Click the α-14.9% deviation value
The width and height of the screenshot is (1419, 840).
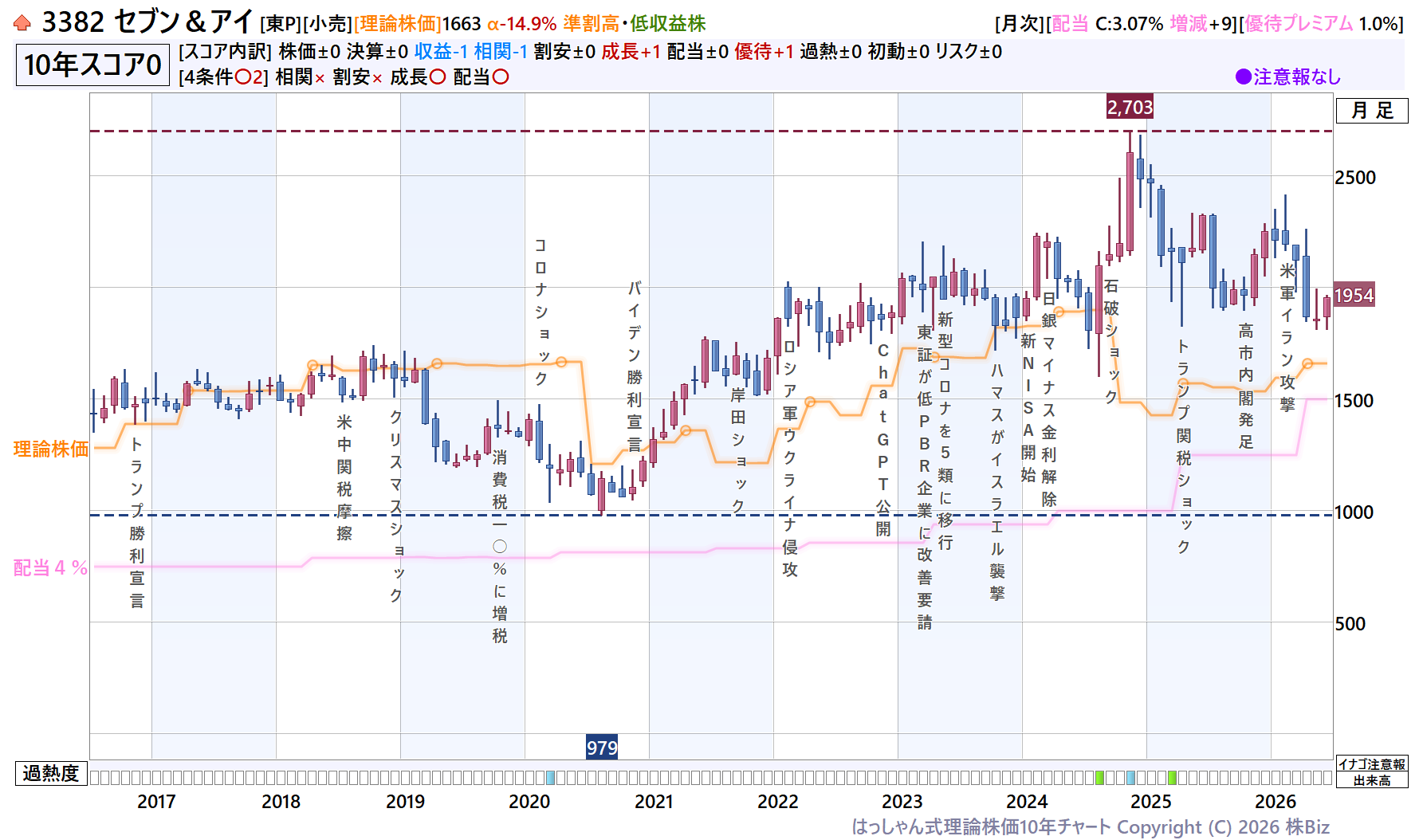pyautogui.click(x=522, y=24)
